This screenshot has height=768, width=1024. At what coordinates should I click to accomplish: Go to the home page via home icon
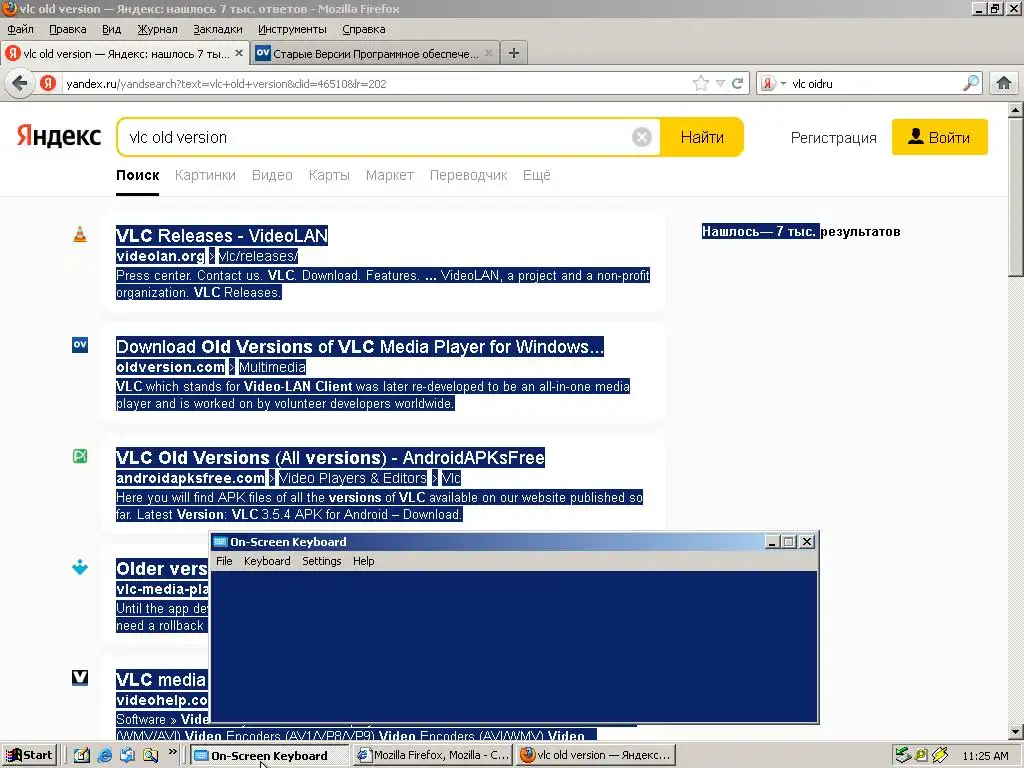click(1004, 84)
